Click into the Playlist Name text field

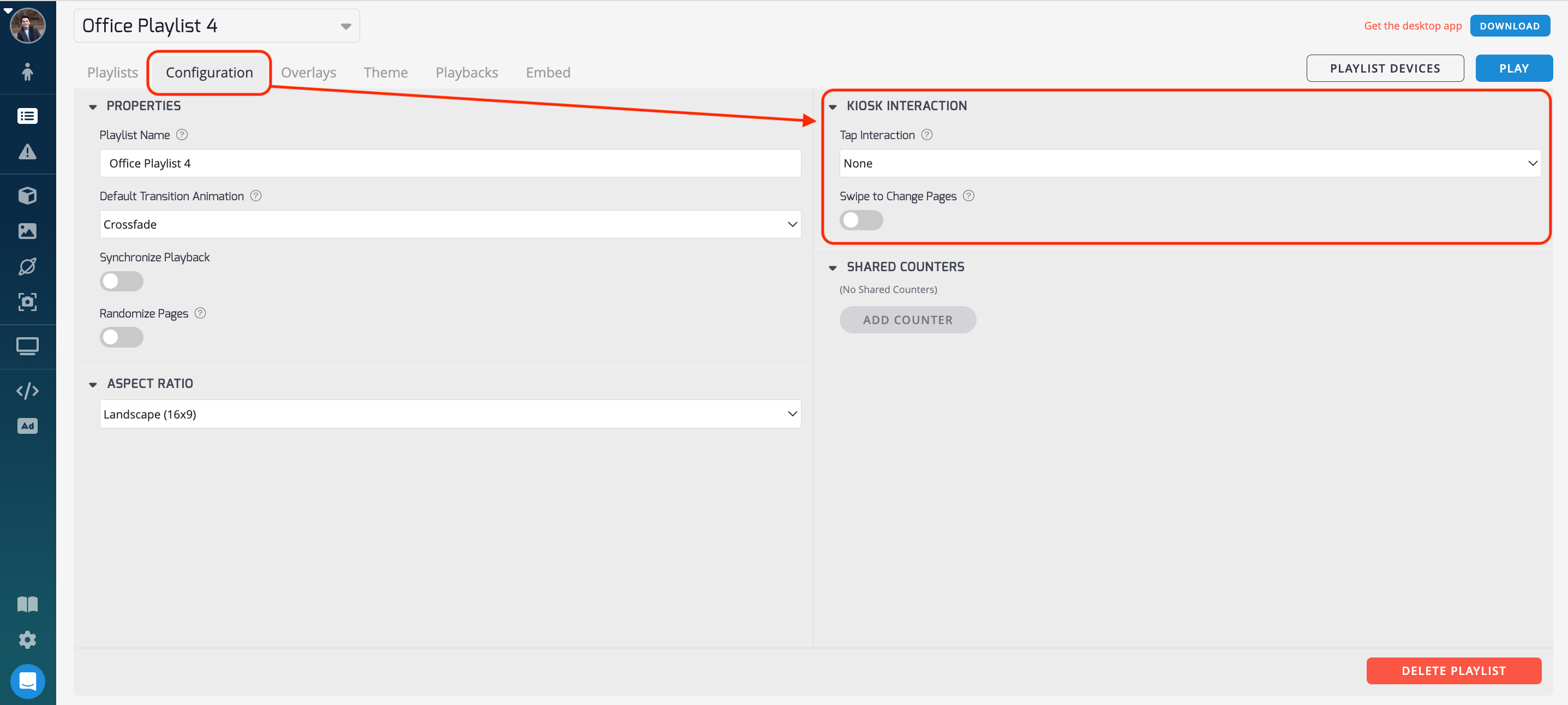click(450, 163)
